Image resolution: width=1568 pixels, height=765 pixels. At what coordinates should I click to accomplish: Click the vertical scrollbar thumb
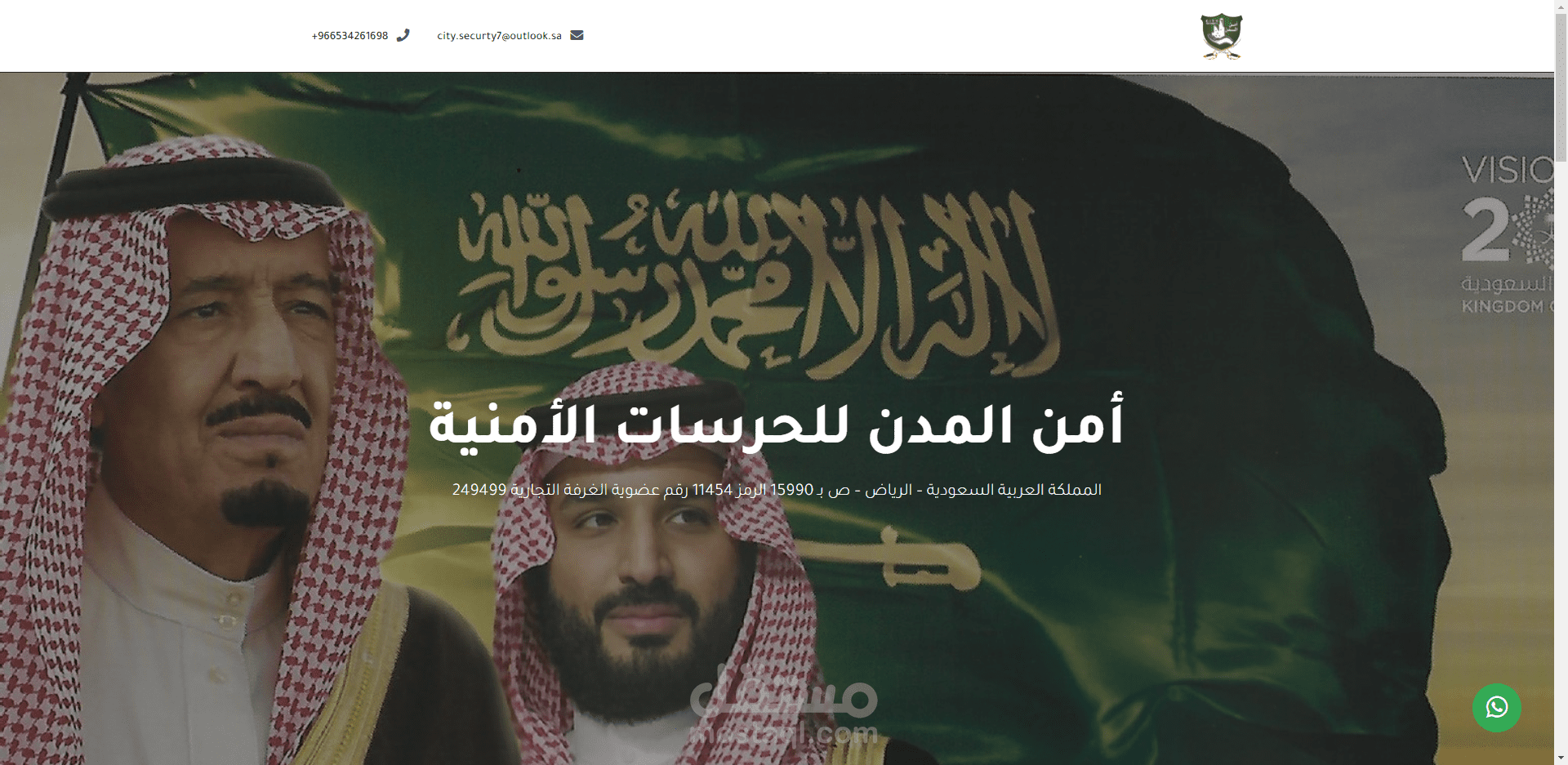click(1561, 86)
